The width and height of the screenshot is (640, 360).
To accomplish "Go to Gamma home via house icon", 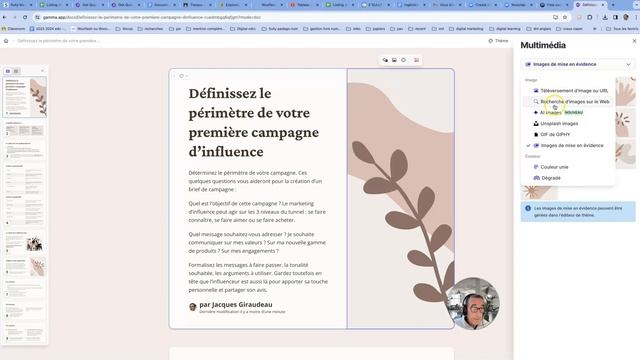I will pyautogui.click(x=6, y=41).
